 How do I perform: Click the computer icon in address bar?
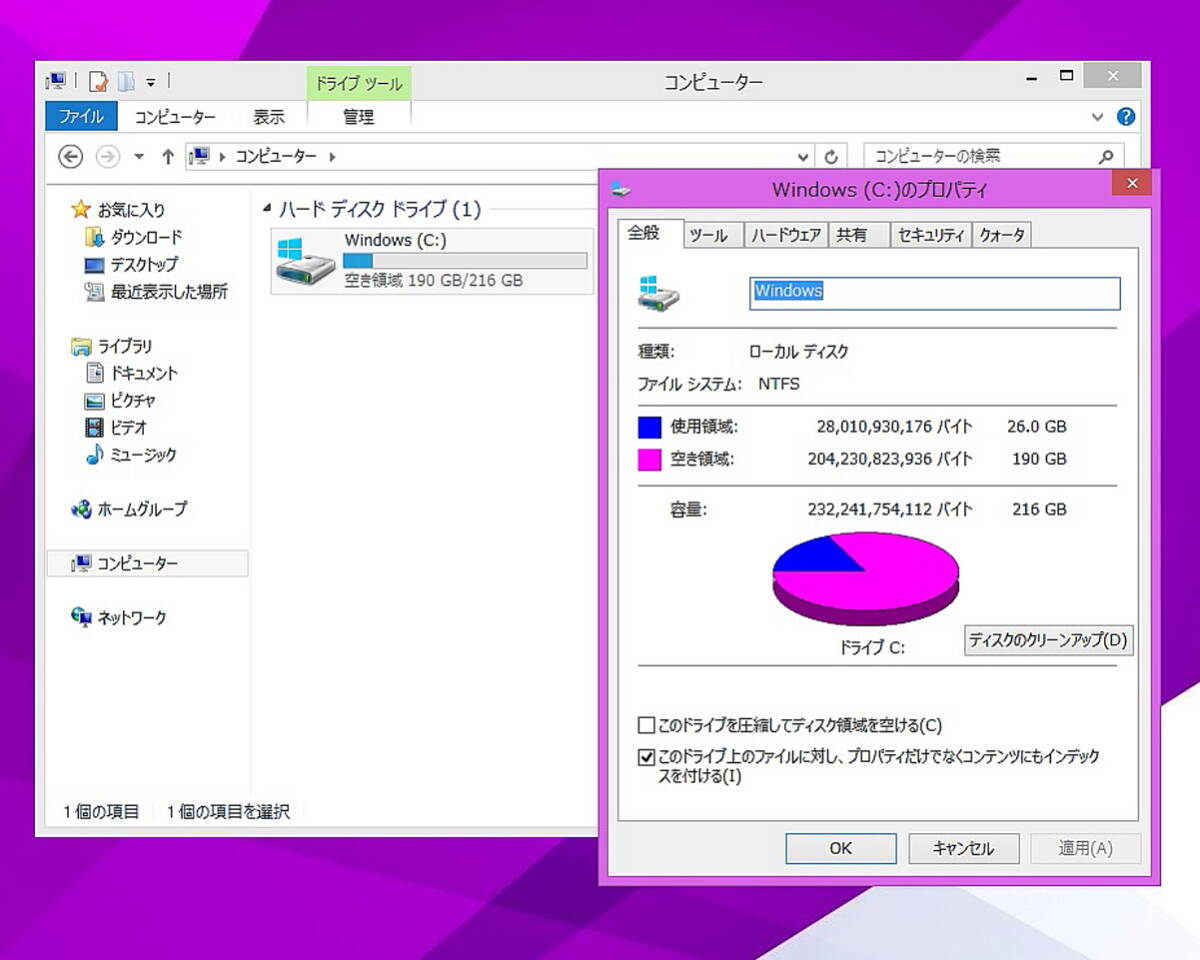pyautogui.click(x=200, y=156)
